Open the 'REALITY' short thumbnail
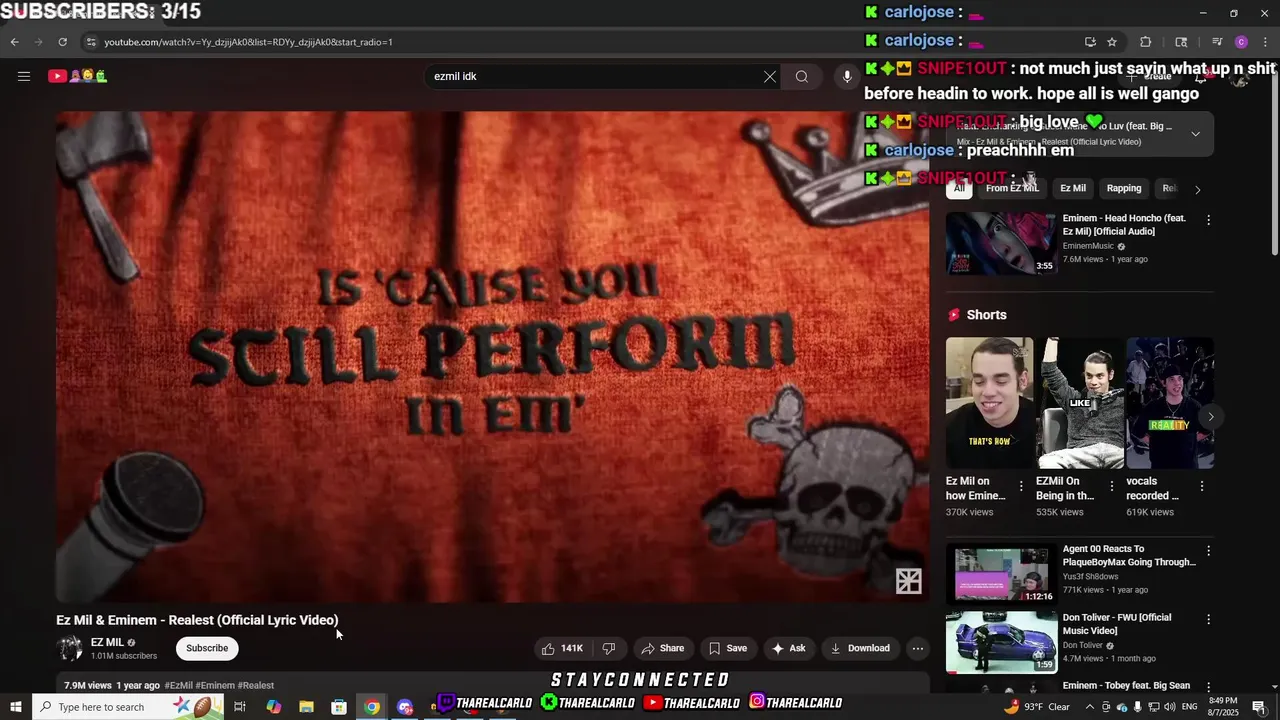Screen dimensions: 1280x720 click(1170, 403)
